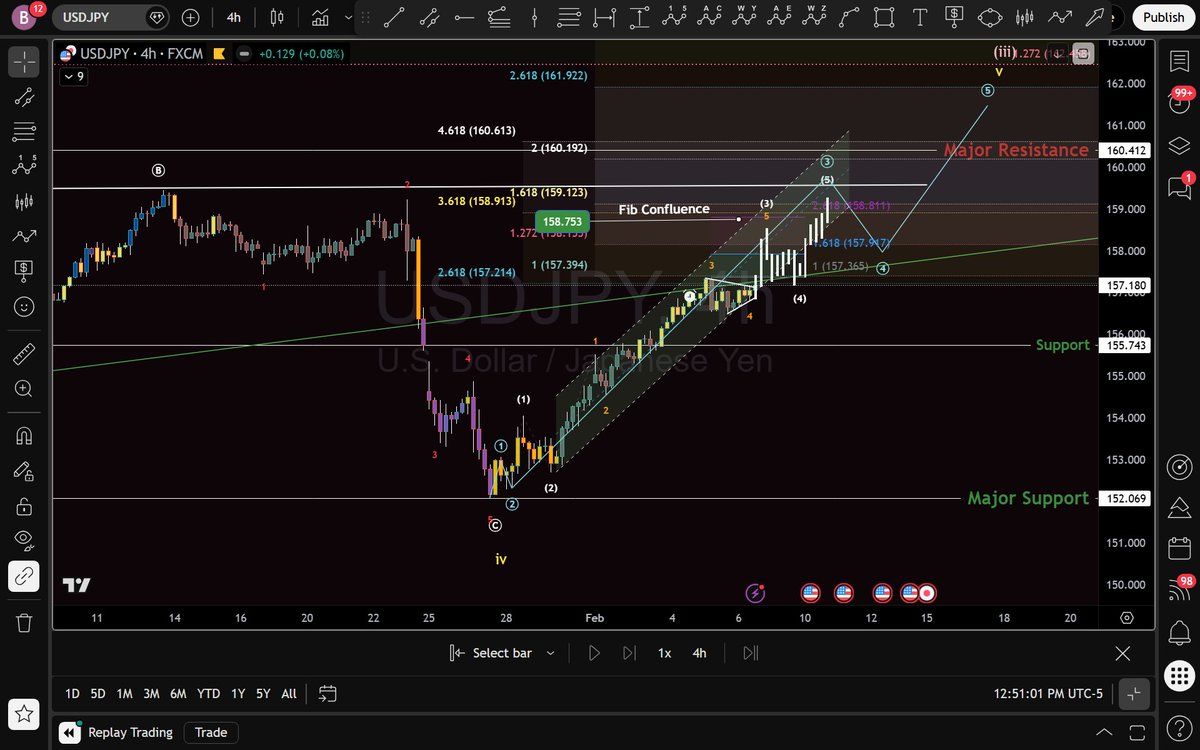Expand the bottom panel chevron
Screen dimensions: 1200x750
pos(1104,732)
